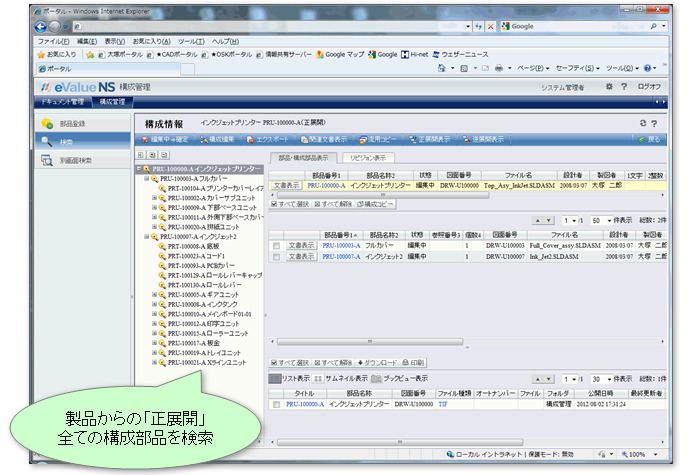This screenshot has height=475, width=700.
Task: Check the インクジェット2 row checkbox
Action: (276, 257)
